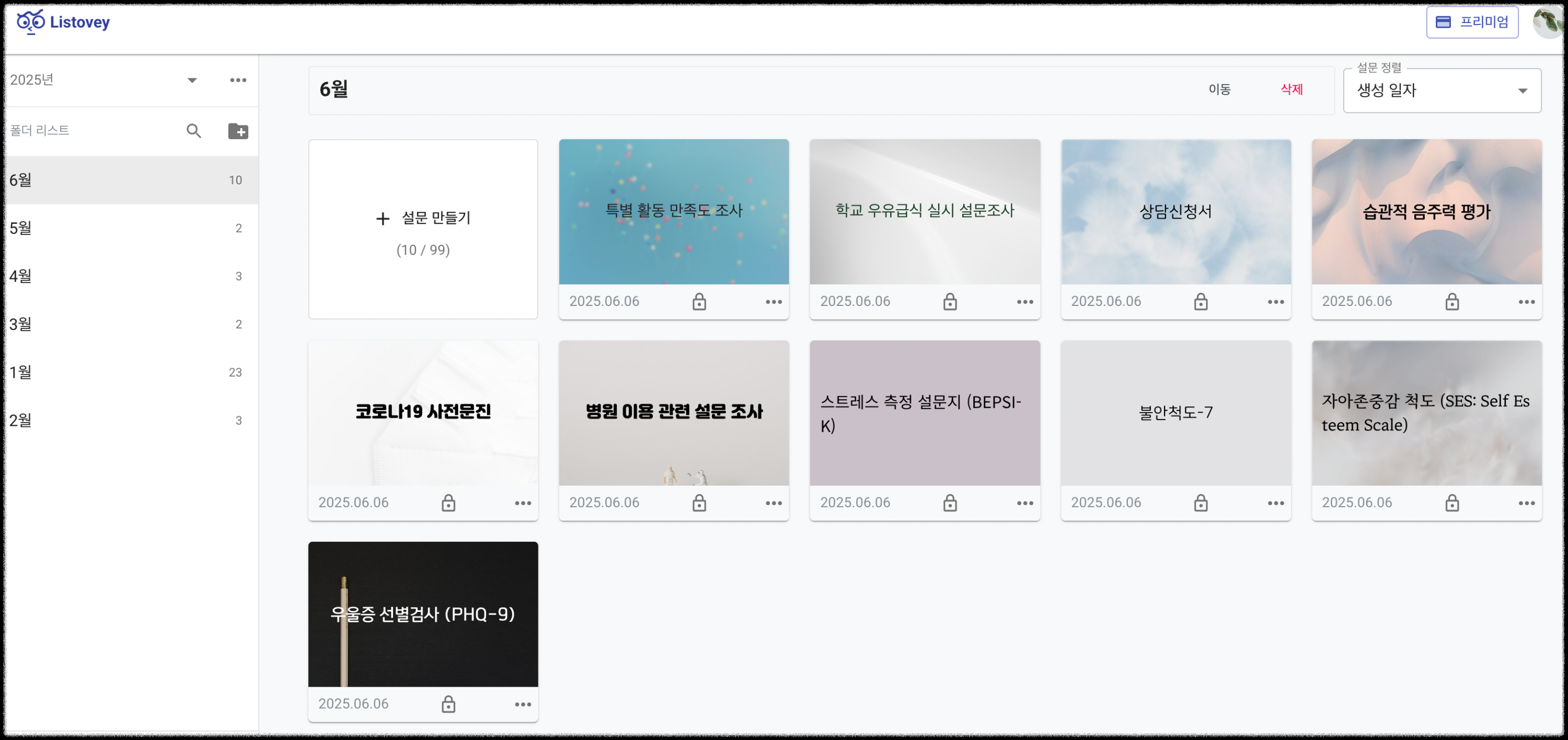Toggle lock on 학교 우유급식 실시 설문조사
Viewport: 1568px width, 740px height.
(x=950, y=301)
